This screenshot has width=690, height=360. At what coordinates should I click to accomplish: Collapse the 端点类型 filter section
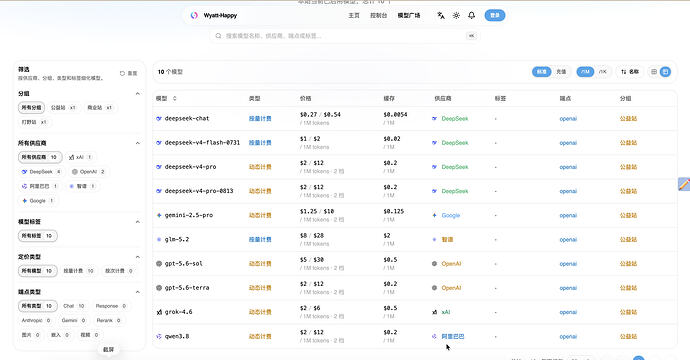[x=138, y=292]
